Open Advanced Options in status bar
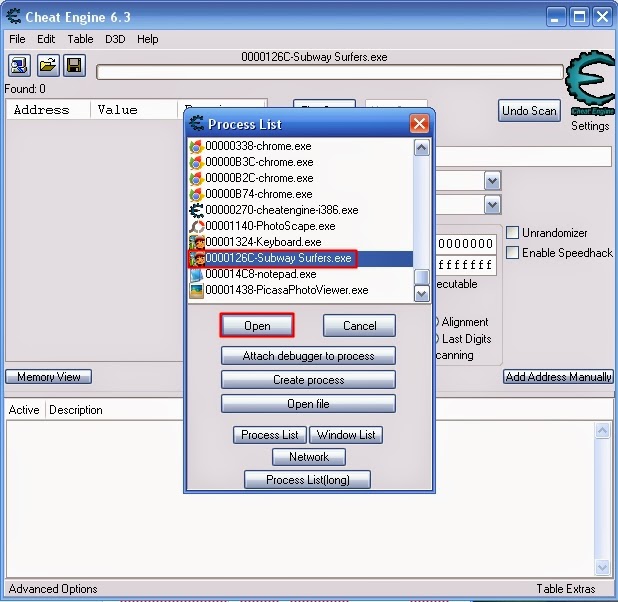 click(53, 589)
